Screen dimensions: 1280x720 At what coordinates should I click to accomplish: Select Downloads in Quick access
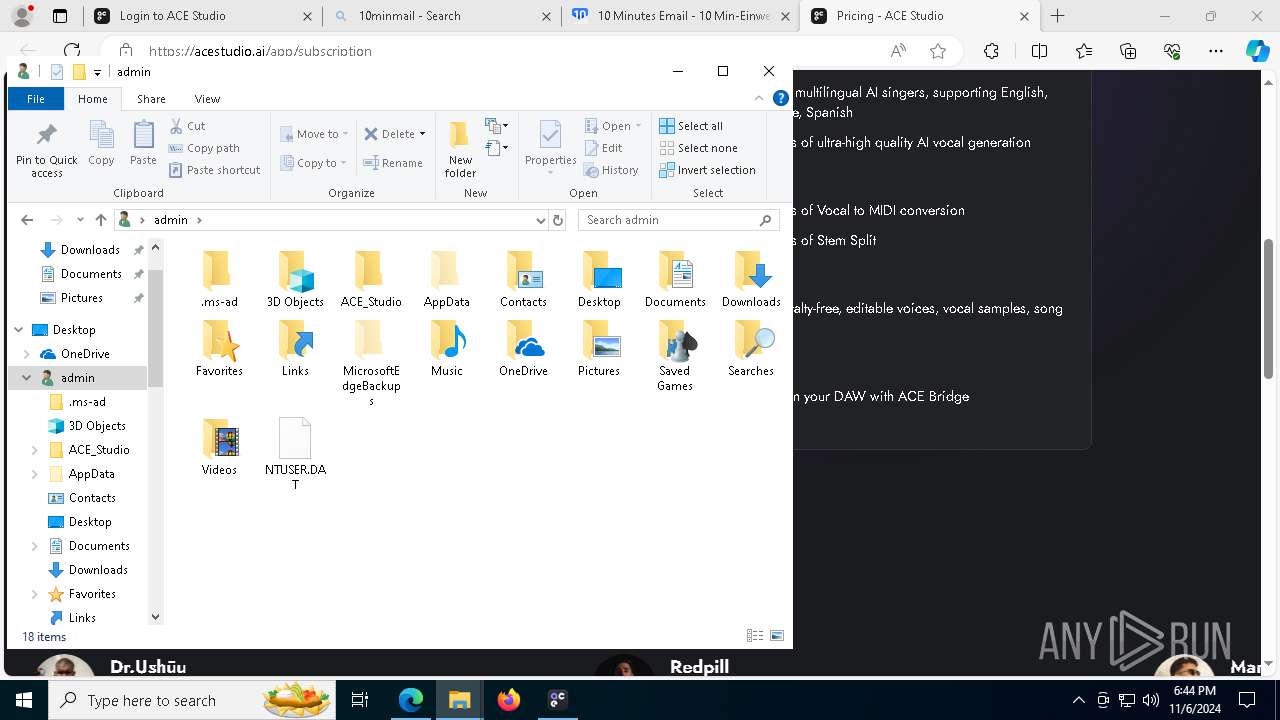coord(90,250)
